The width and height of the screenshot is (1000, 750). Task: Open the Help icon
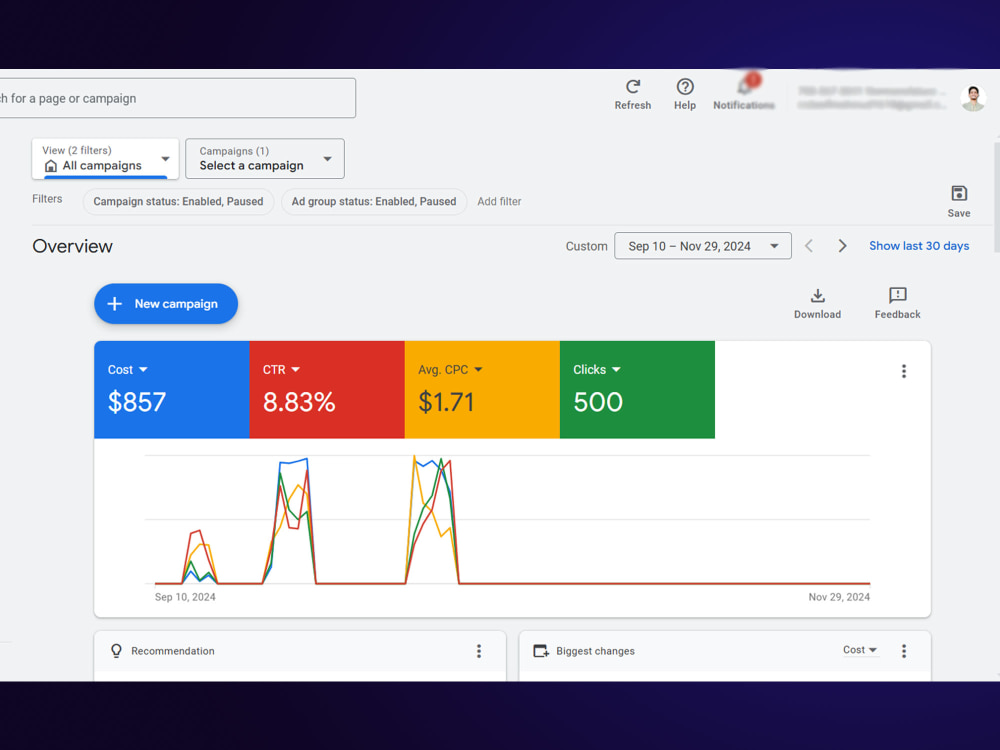coord(685,87)
